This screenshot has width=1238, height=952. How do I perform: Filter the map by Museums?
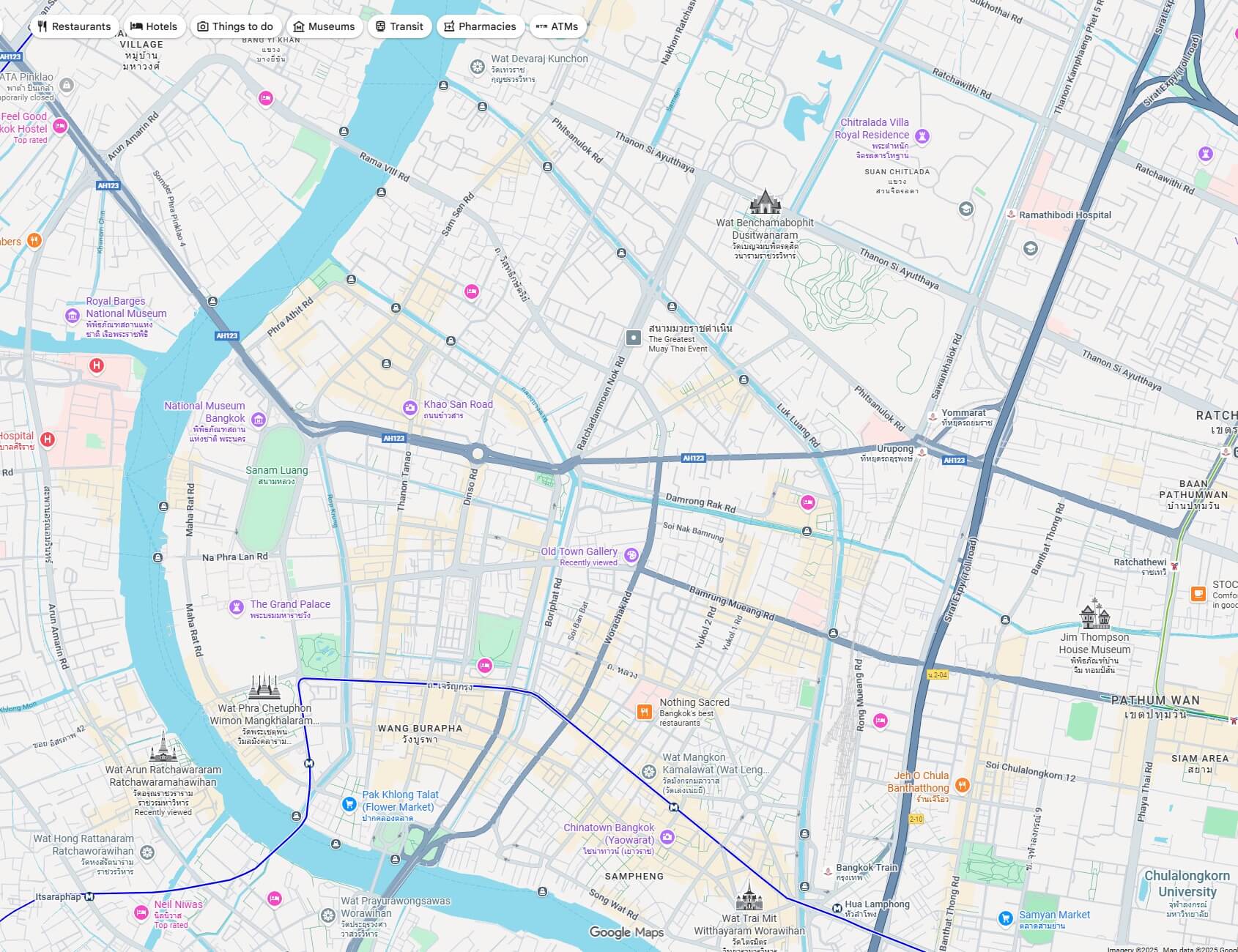point(324,26)
